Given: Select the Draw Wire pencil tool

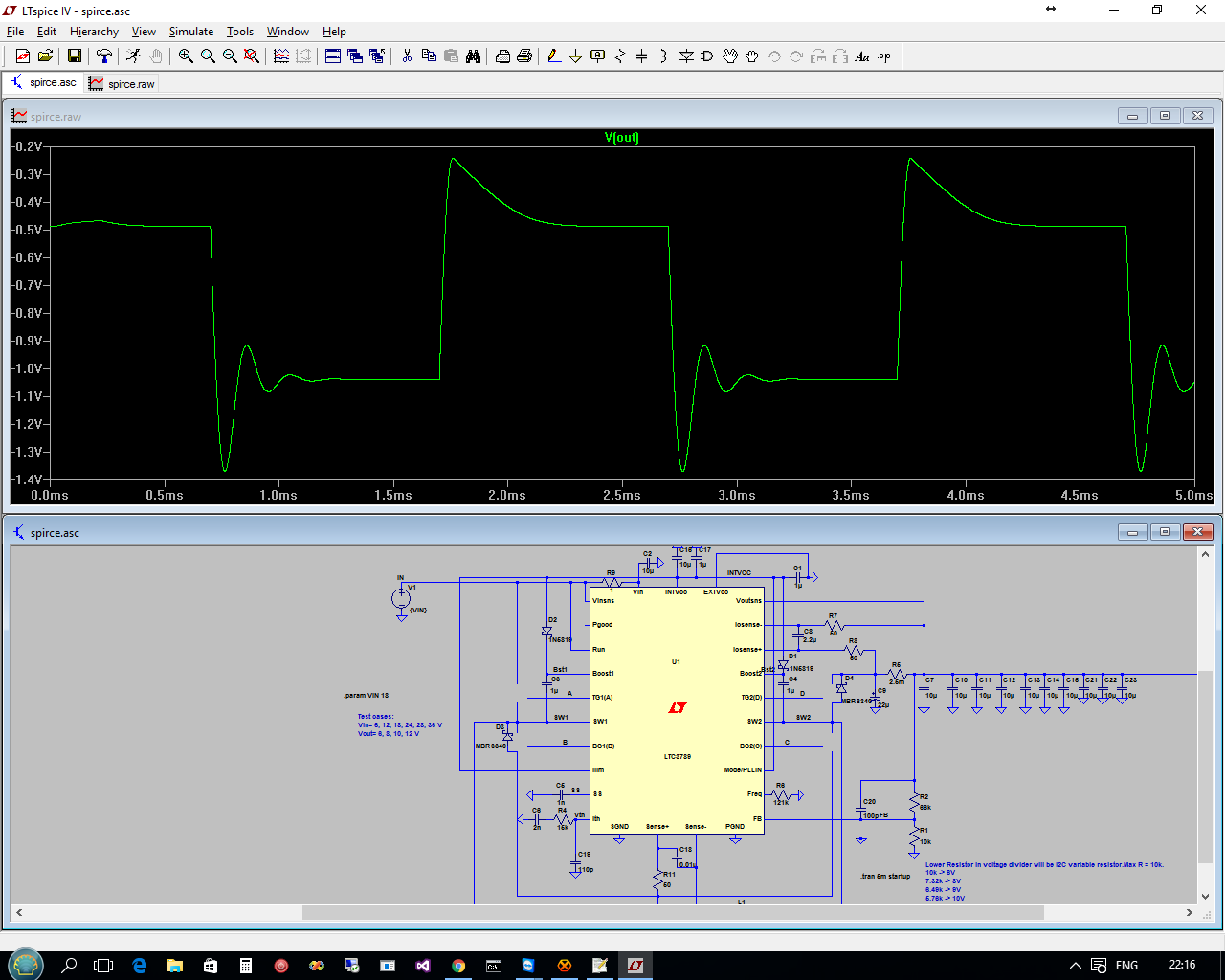Looking at the screenshot, I should (554, 56).
